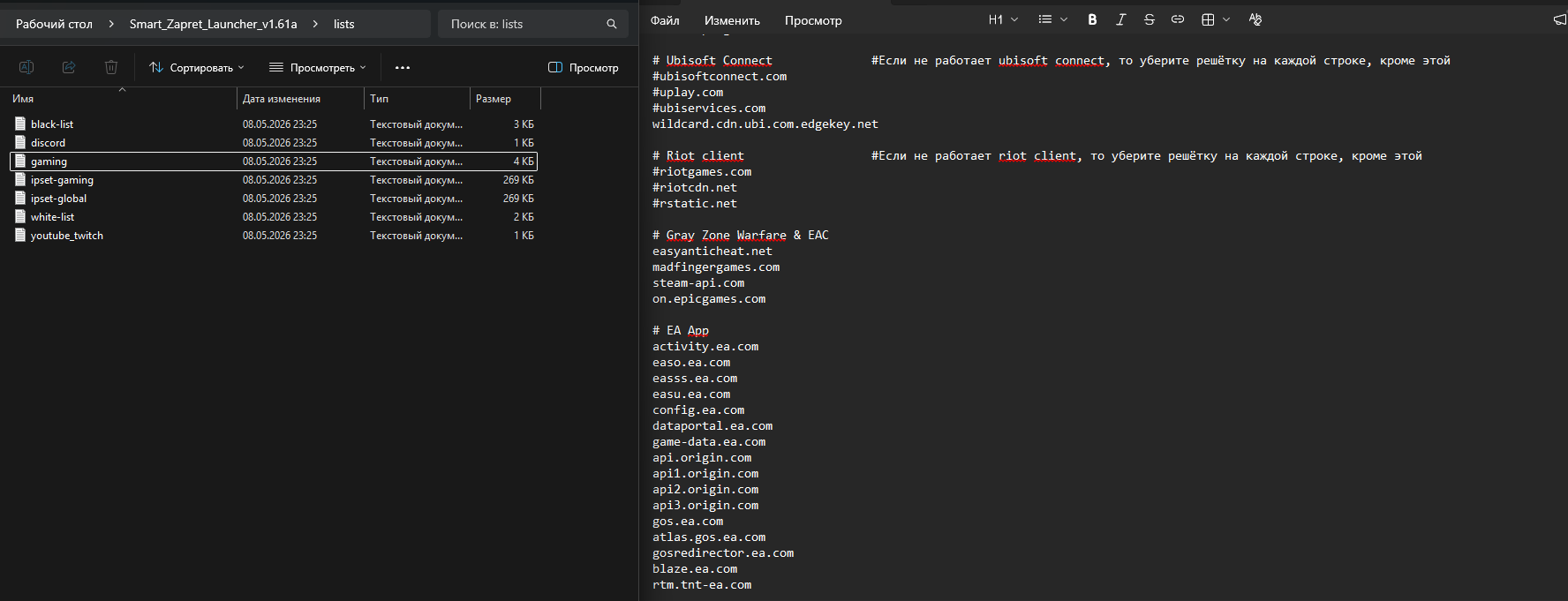Click the 'dataportal.ea.com' line

[712, 425]
